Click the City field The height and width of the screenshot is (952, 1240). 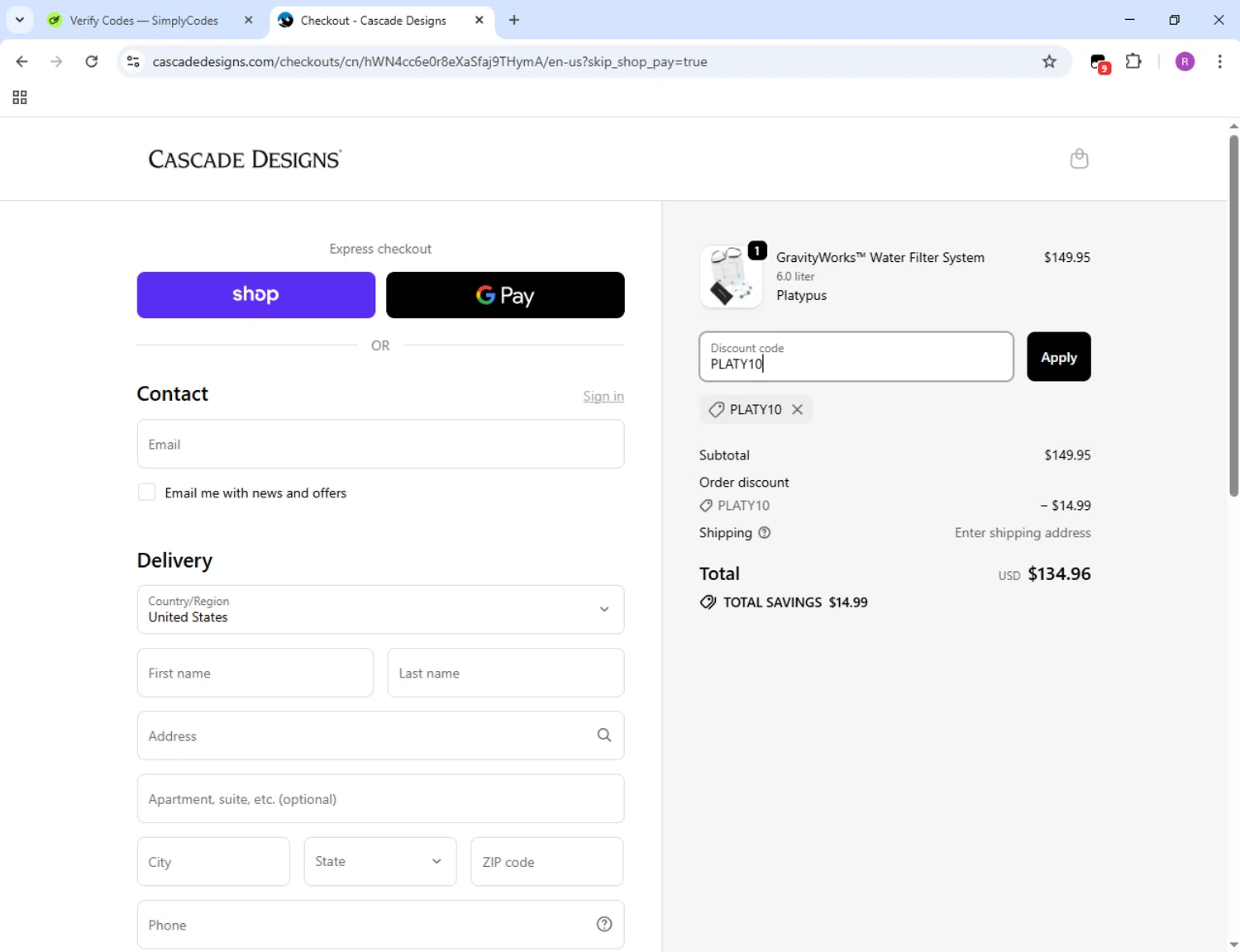pos(213,861)
